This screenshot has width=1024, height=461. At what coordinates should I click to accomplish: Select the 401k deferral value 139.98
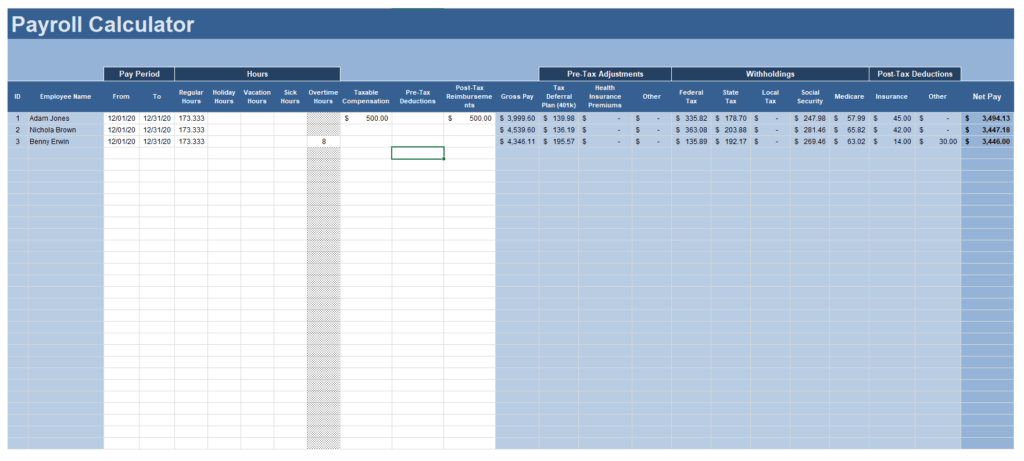(558, 118)
